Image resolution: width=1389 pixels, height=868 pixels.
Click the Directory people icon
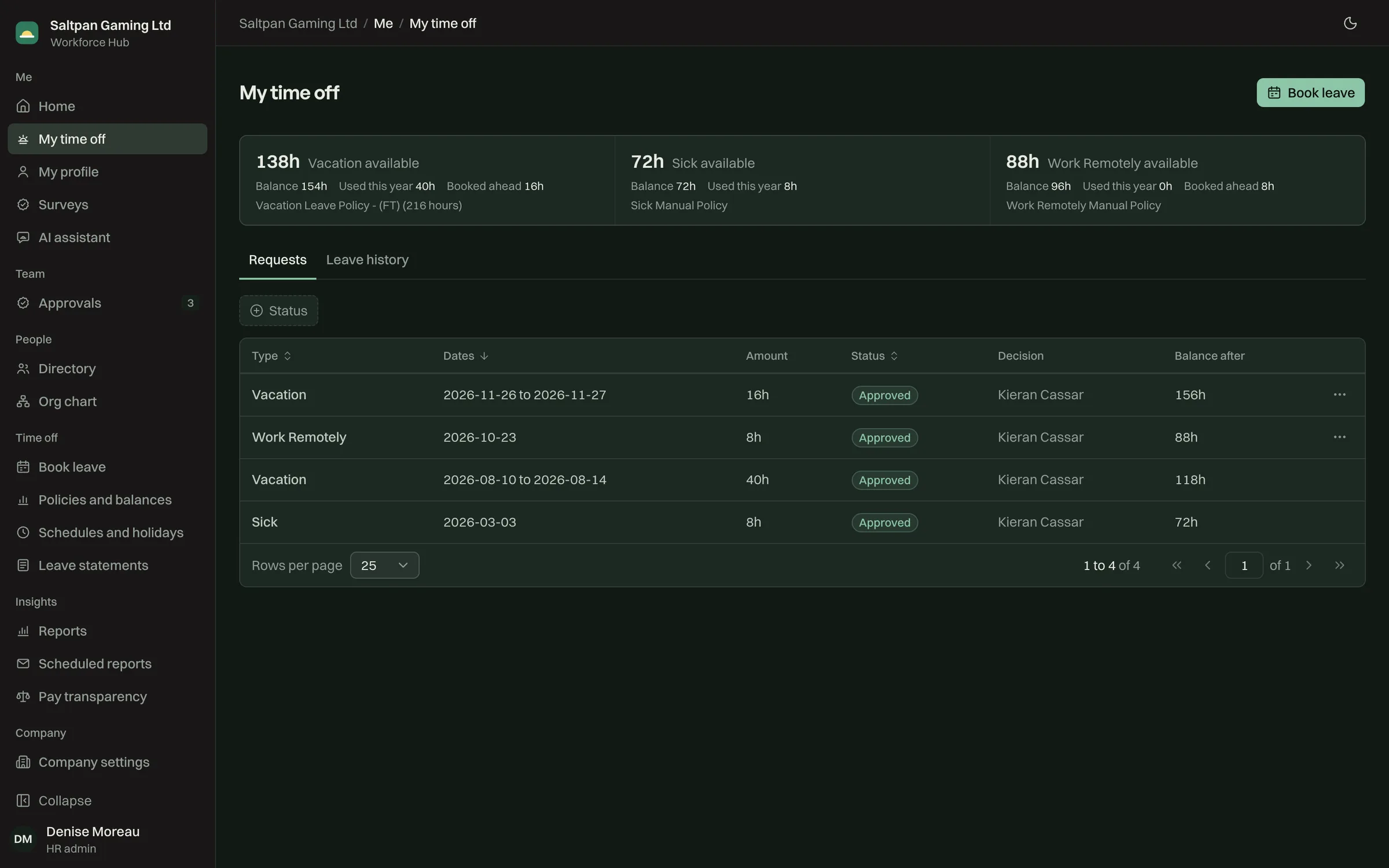23,369
